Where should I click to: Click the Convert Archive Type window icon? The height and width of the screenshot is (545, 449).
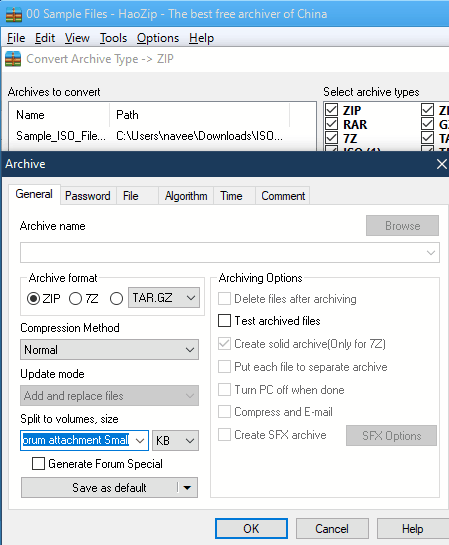(13, 59)
